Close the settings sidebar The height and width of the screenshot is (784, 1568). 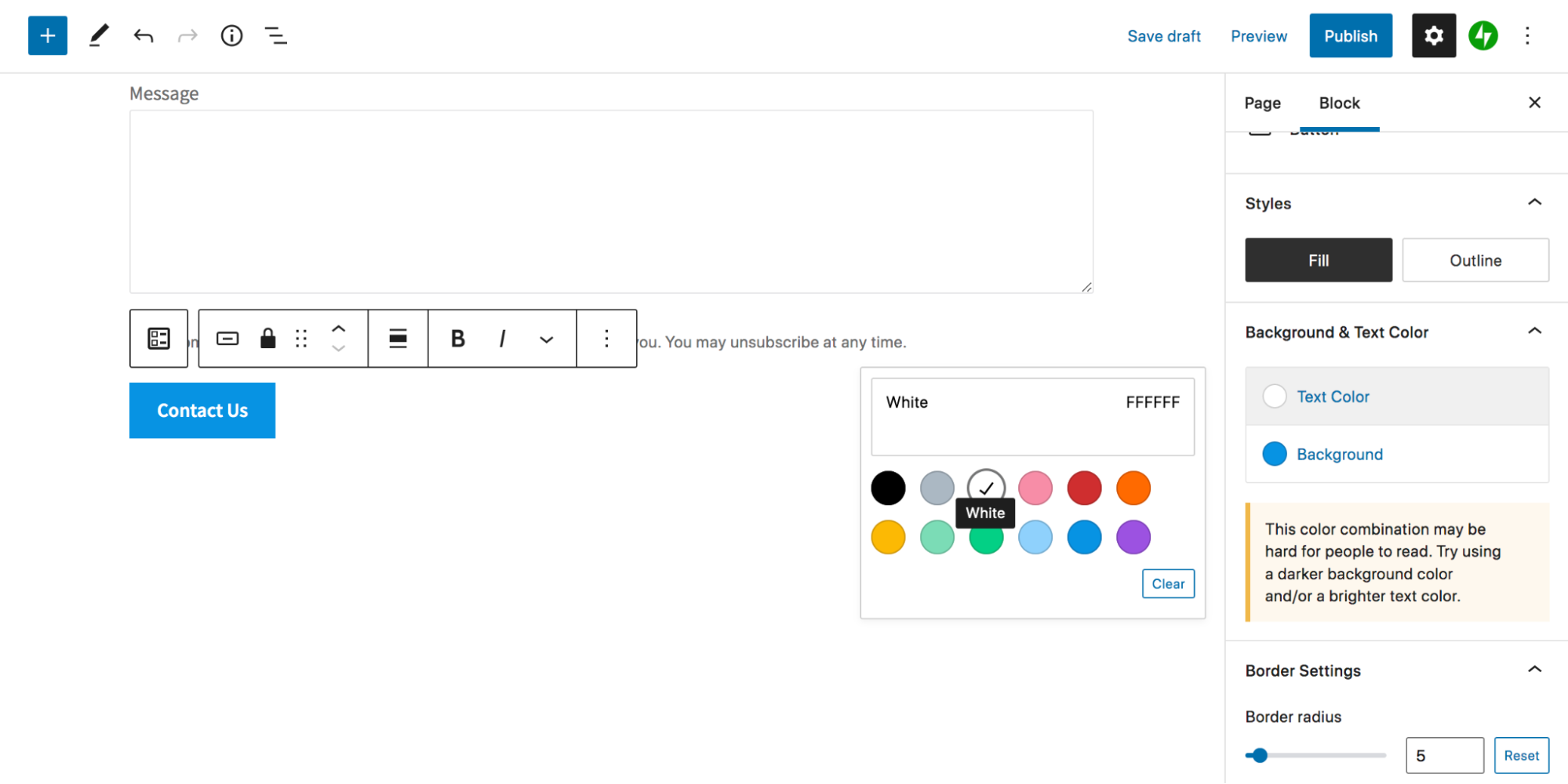1535,103
